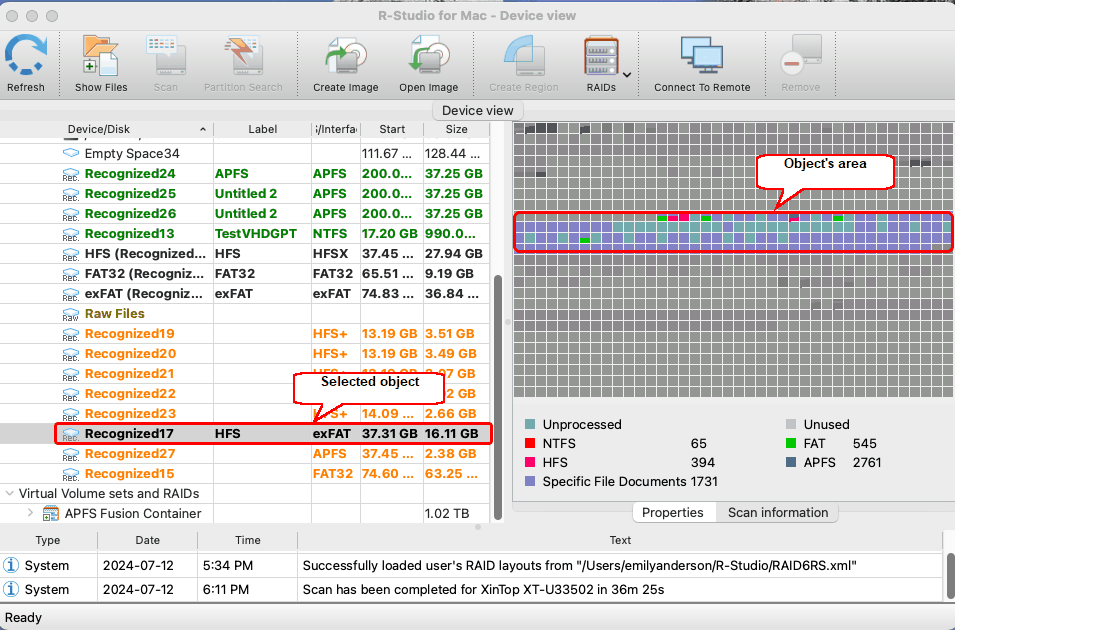Image resolution: width=1116 pixels, height=630 pixels.
Task: Click the Unprocessed legend color swatch
Action: [530, 424]
